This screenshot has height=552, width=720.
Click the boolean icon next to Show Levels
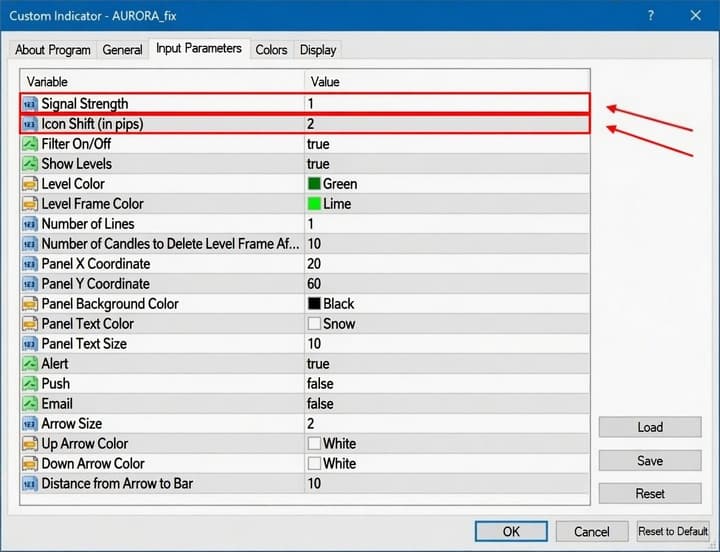point(30,164)
